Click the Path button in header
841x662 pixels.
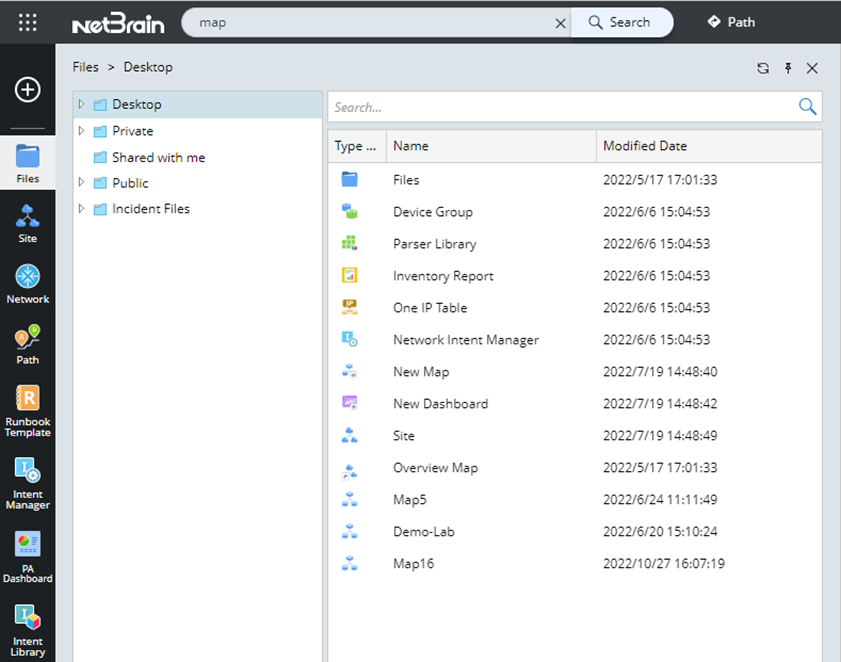[x=731, y=22]
